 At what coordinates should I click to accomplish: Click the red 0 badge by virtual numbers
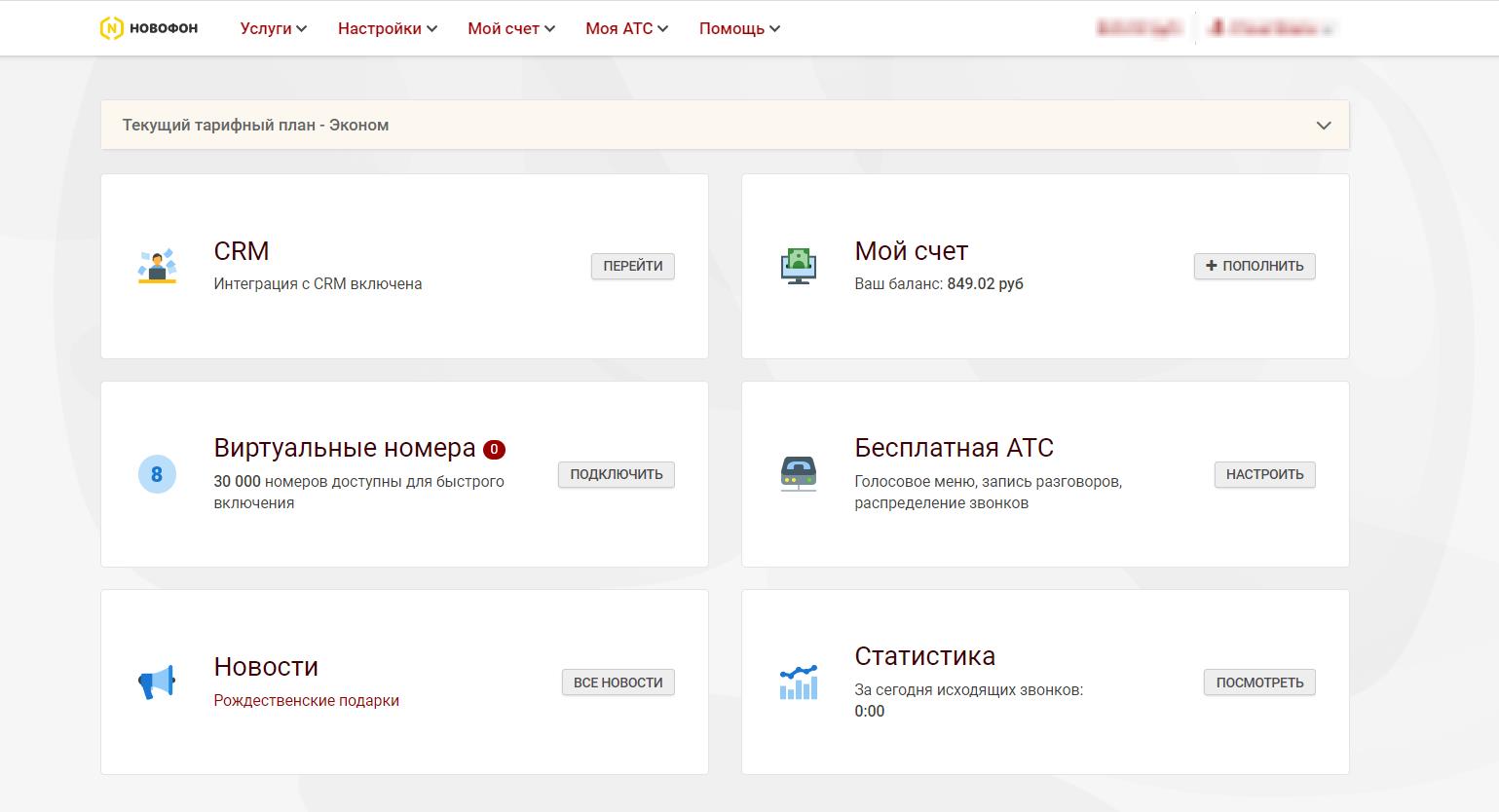tap(494, 449)
